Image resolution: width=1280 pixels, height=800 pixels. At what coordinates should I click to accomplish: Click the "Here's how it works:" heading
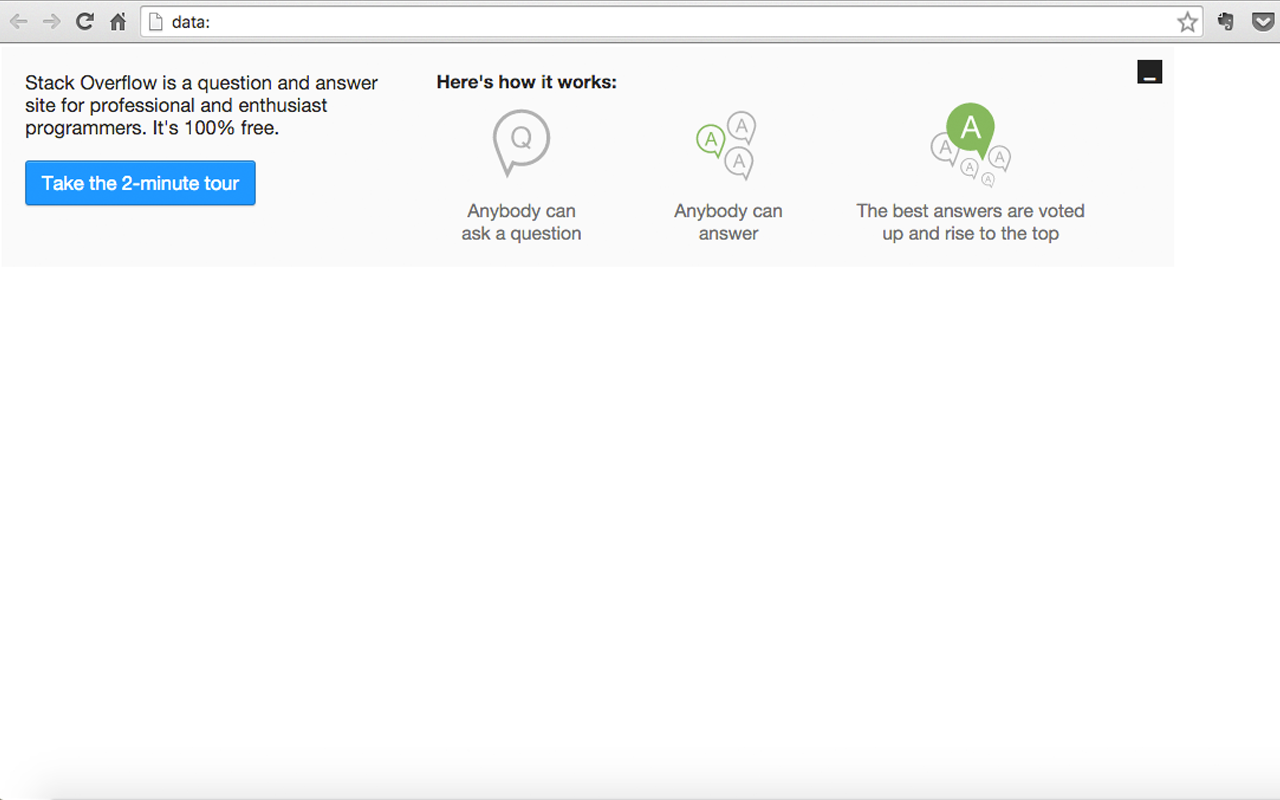[527, 82]
